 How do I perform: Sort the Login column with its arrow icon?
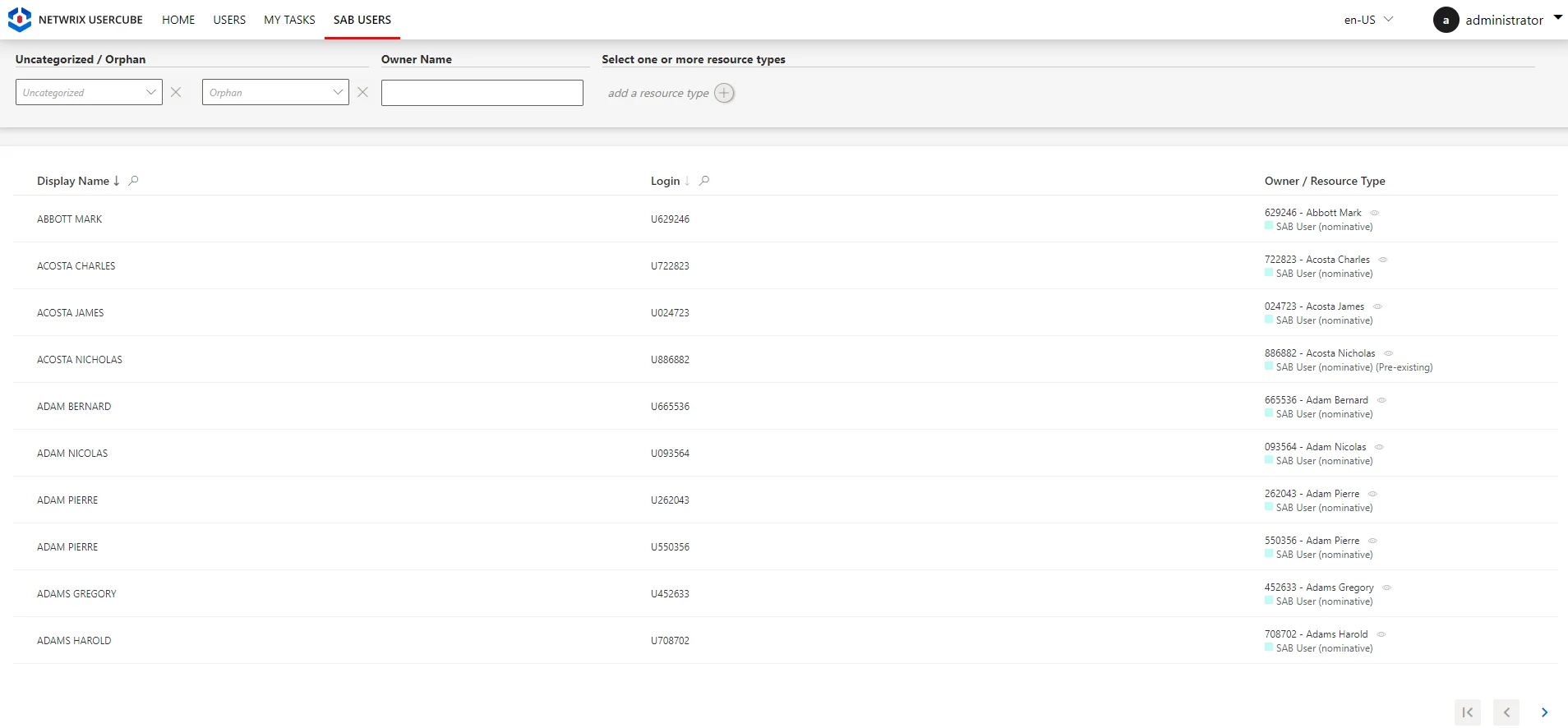click(687, 181)
